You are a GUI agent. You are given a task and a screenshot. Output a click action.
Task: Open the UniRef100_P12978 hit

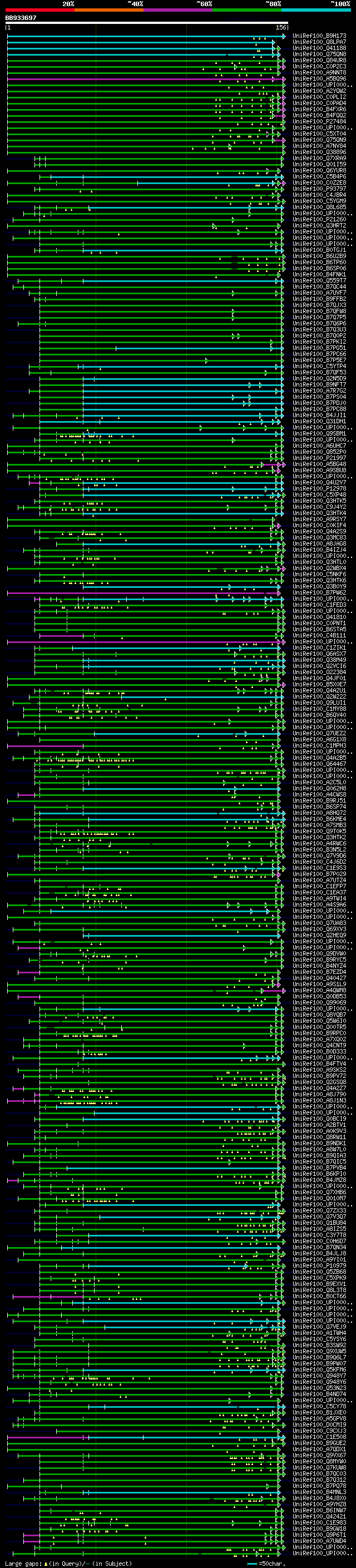click(x=319, y=489)
